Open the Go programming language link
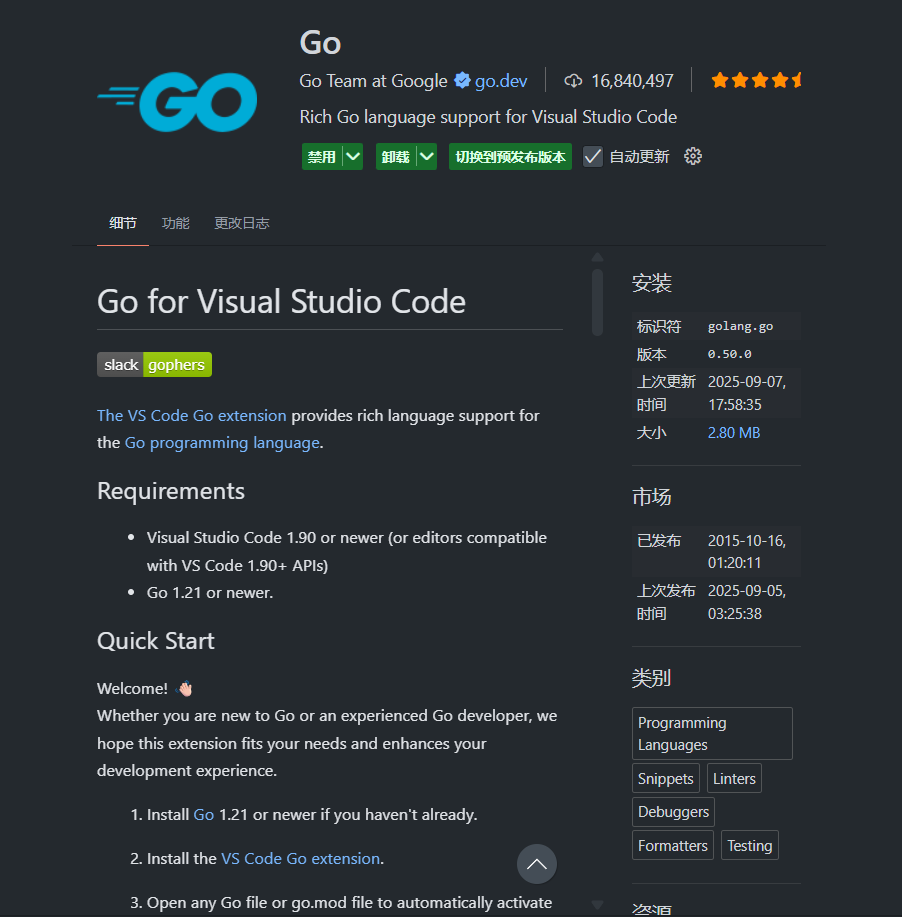The height and width of the screenshot is (917, 902). [x=222, y=442]
